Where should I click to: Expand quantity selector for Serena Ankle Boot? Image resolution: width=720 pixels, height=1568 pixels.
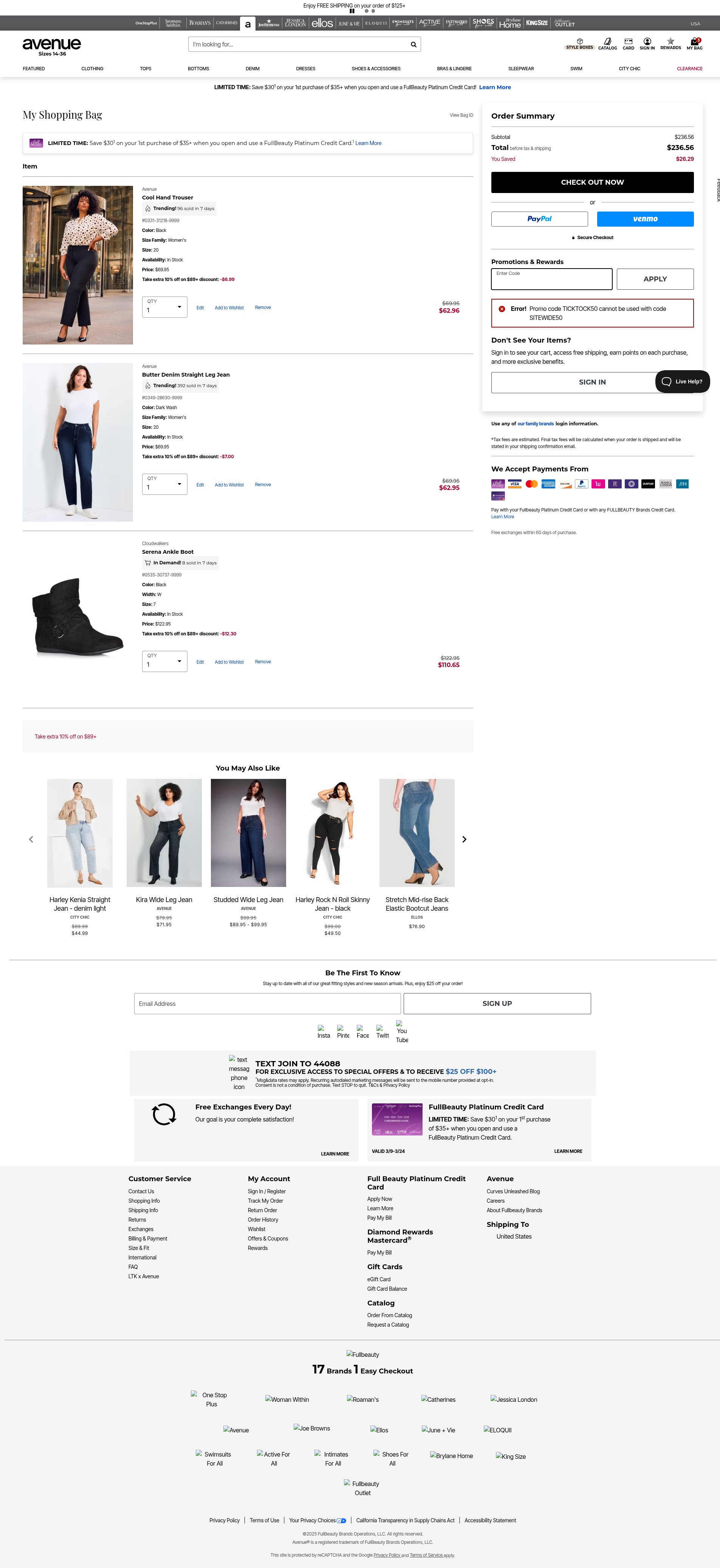coord(164,661)
